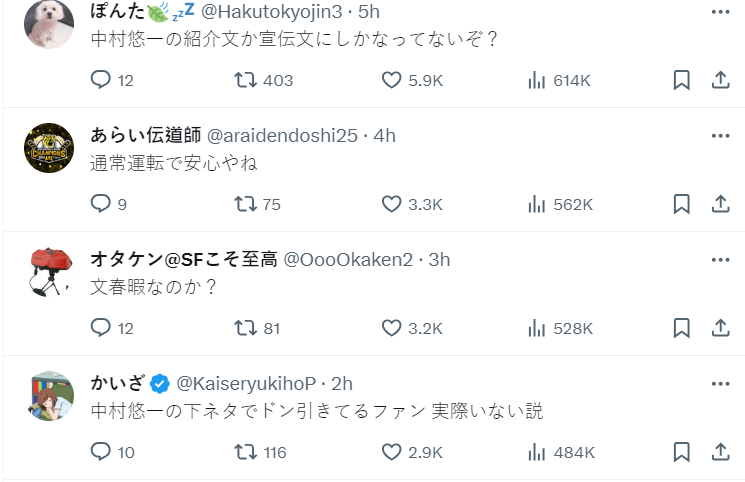Image resolution: width=745 pixels, height=482 pixels.
Task: Share オタケン's tweet
Action: (x=719, y=327)
